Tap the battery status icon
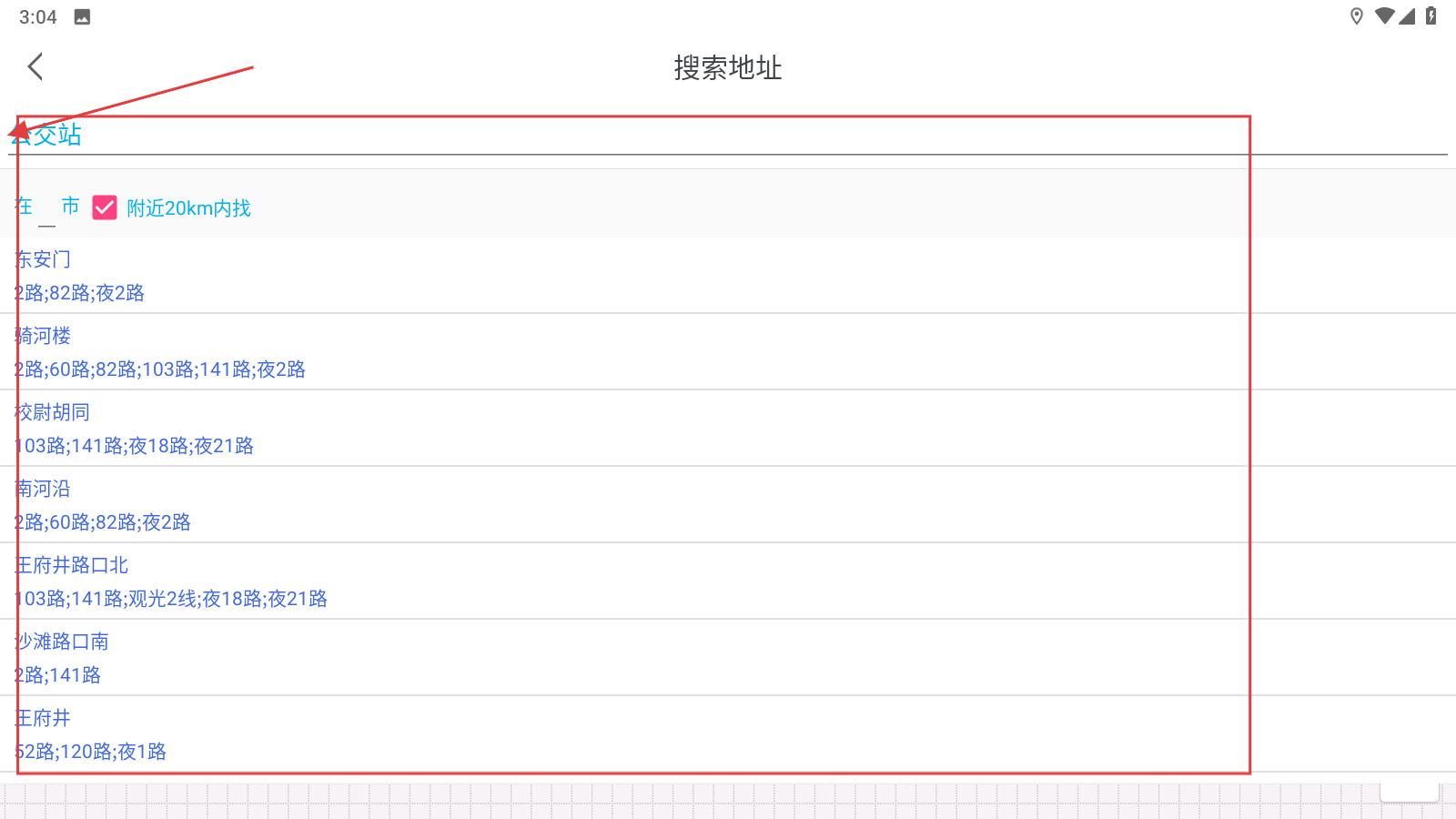The width and height of the screenshot is (1456, 819). [1431, 16]
